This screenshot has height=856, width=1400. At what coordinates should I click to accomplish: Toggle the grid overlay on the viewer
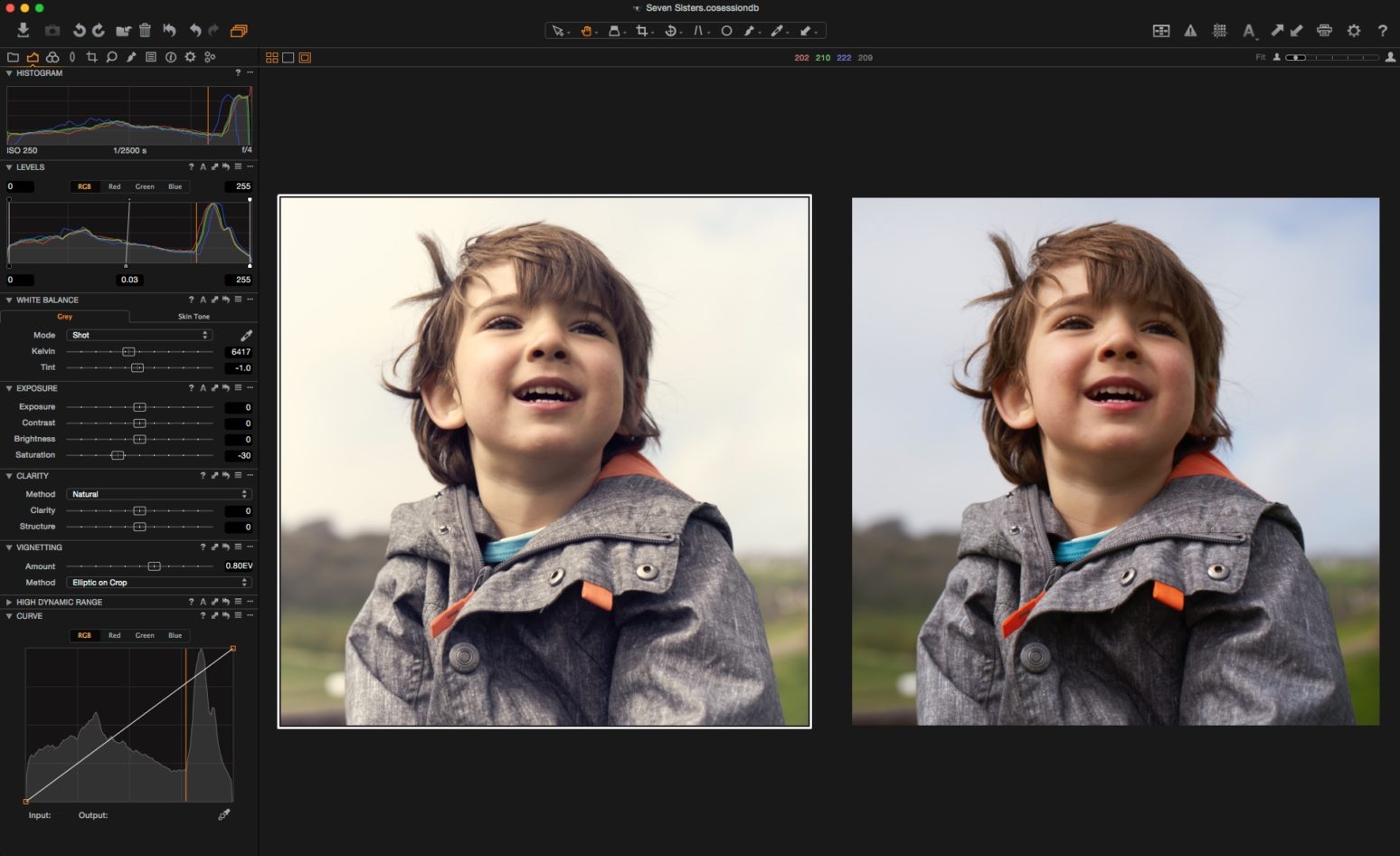tap(1219, 30)
